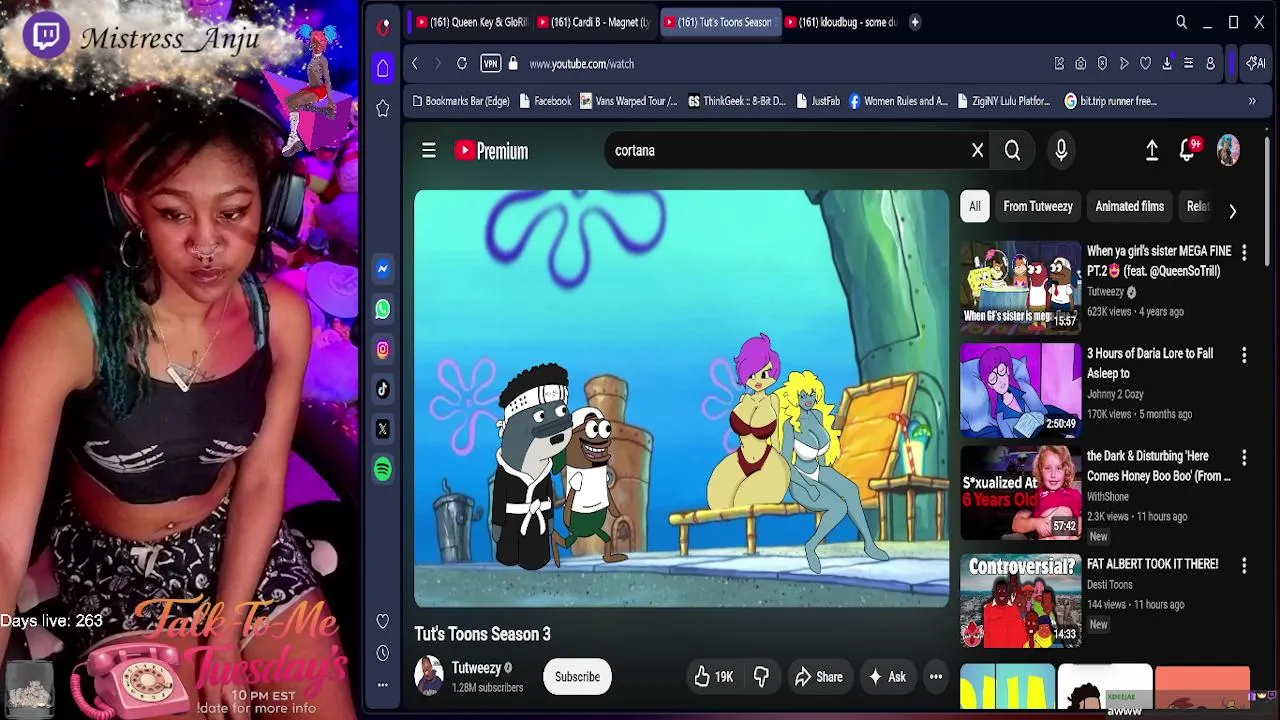Subscribe to Tutweezy channel

click(577, 677)
